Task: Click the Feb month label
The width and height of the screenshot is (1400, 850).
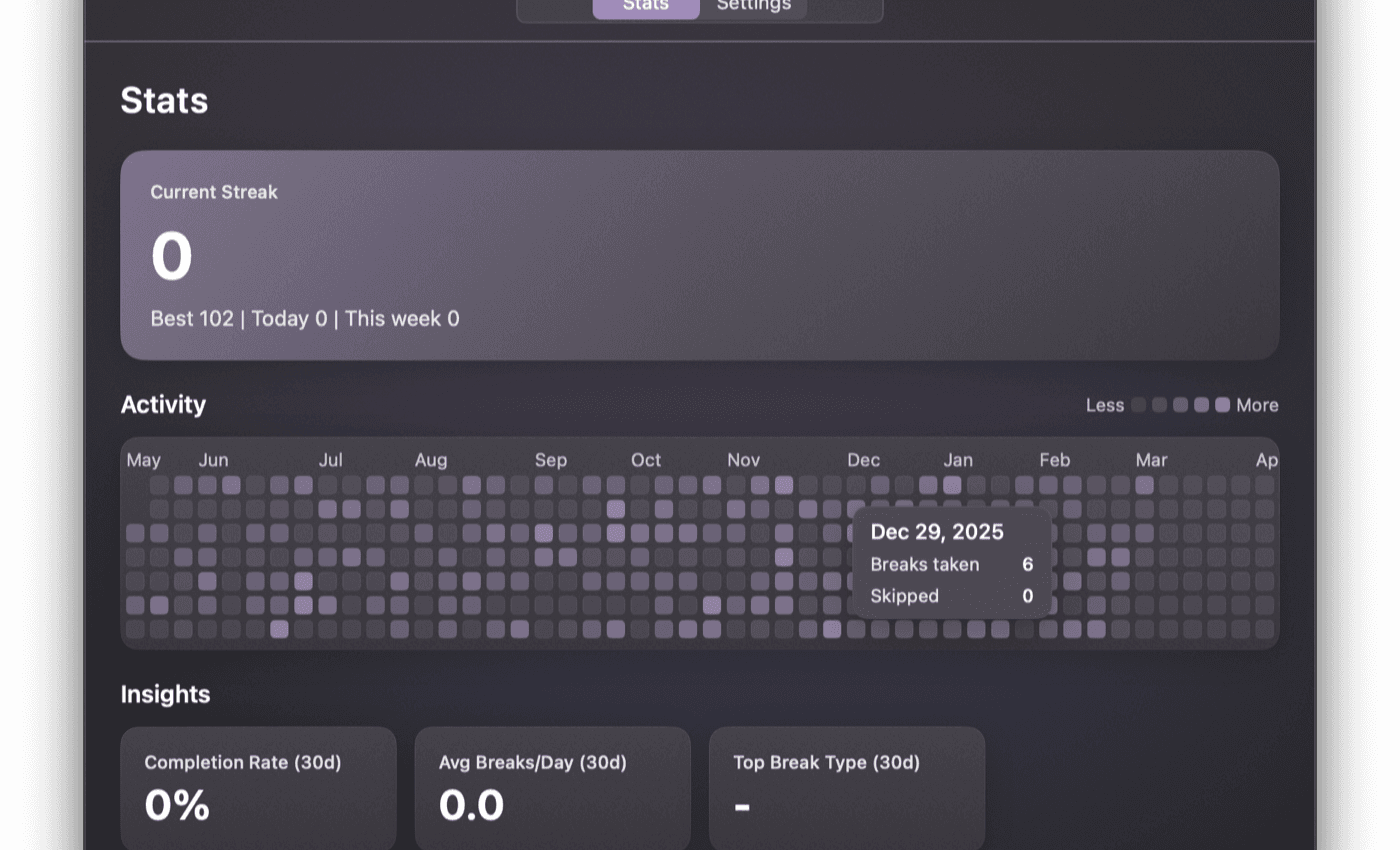Action: (1054, 460)
